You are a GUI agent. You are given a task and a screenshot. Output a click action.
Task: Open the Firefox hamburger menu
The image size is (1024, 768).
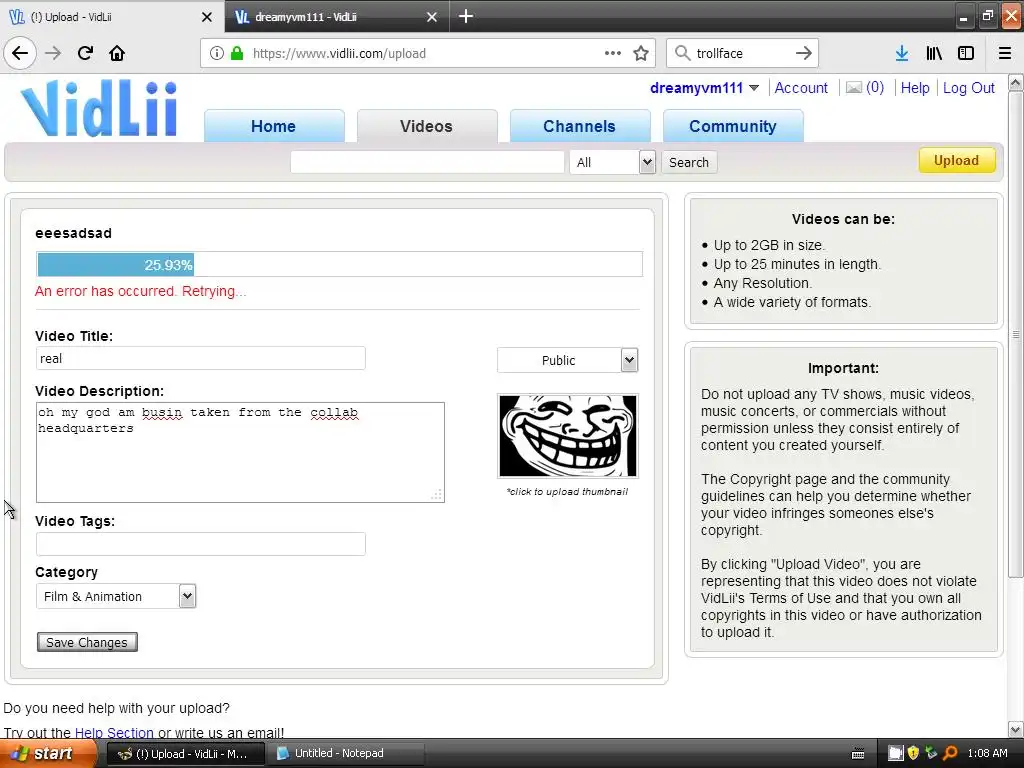1005,53
